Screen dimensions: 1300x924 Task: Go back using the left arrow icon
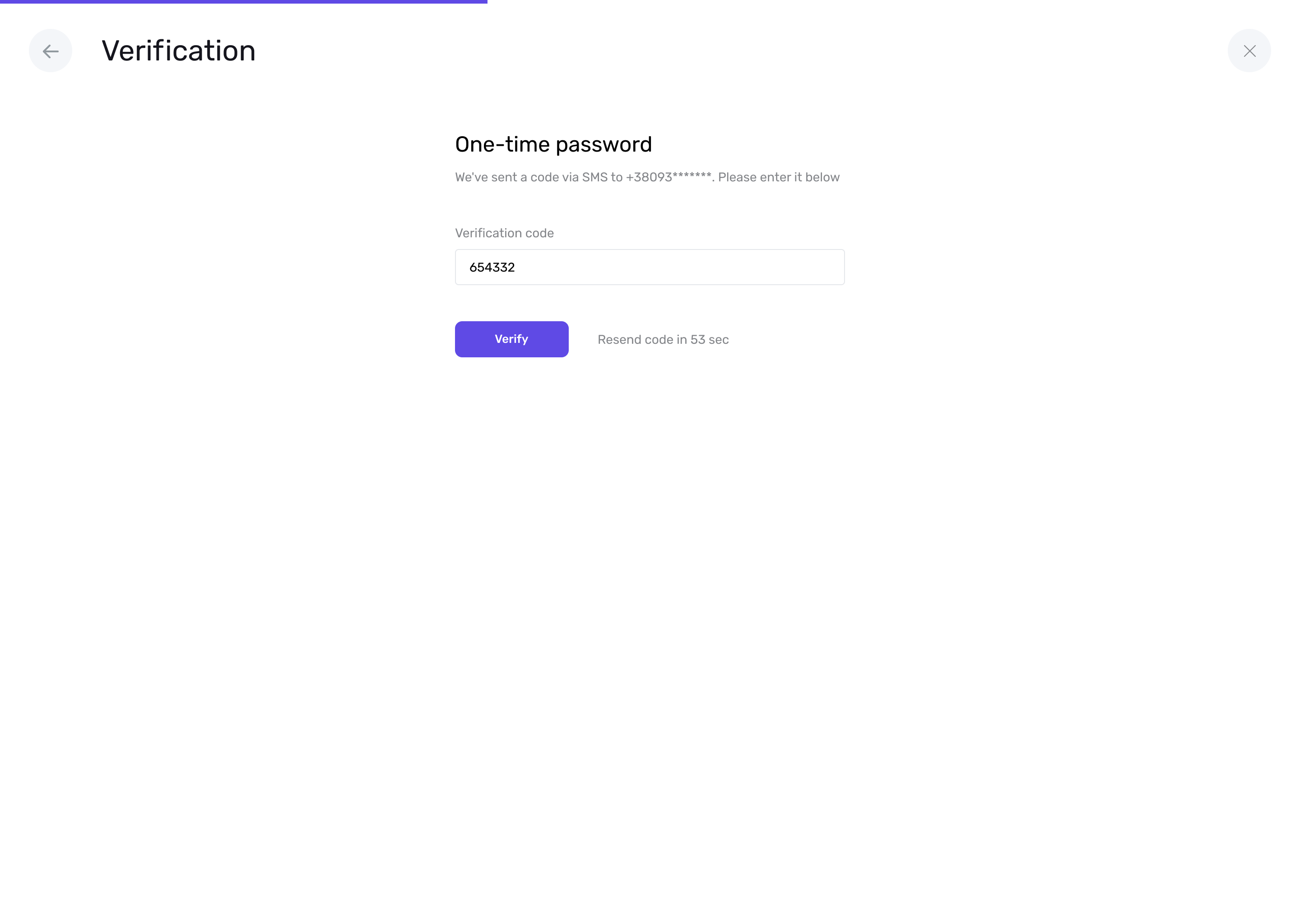coord(51,51)
